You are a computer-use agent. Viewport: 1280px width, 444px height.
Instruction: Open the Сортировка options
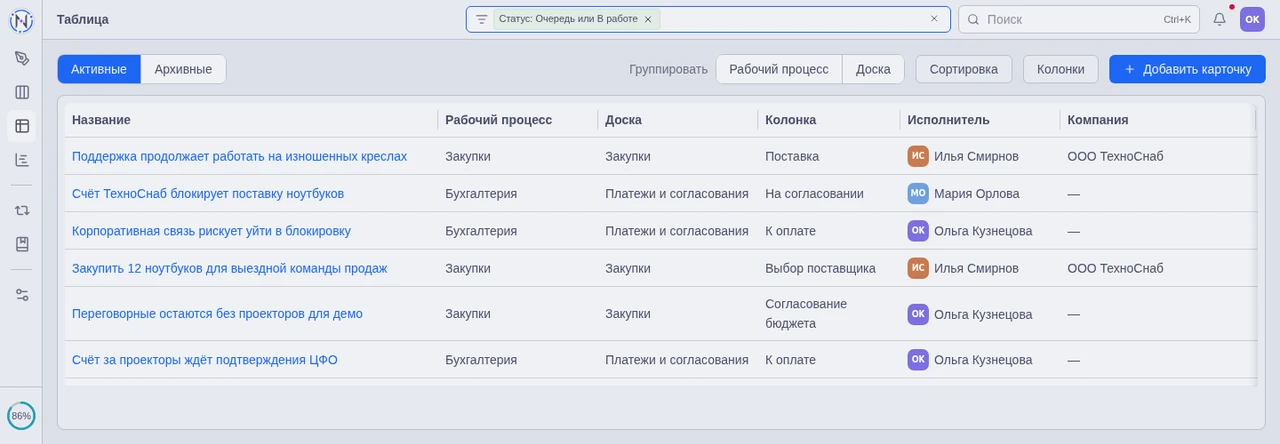pos(964,69)
